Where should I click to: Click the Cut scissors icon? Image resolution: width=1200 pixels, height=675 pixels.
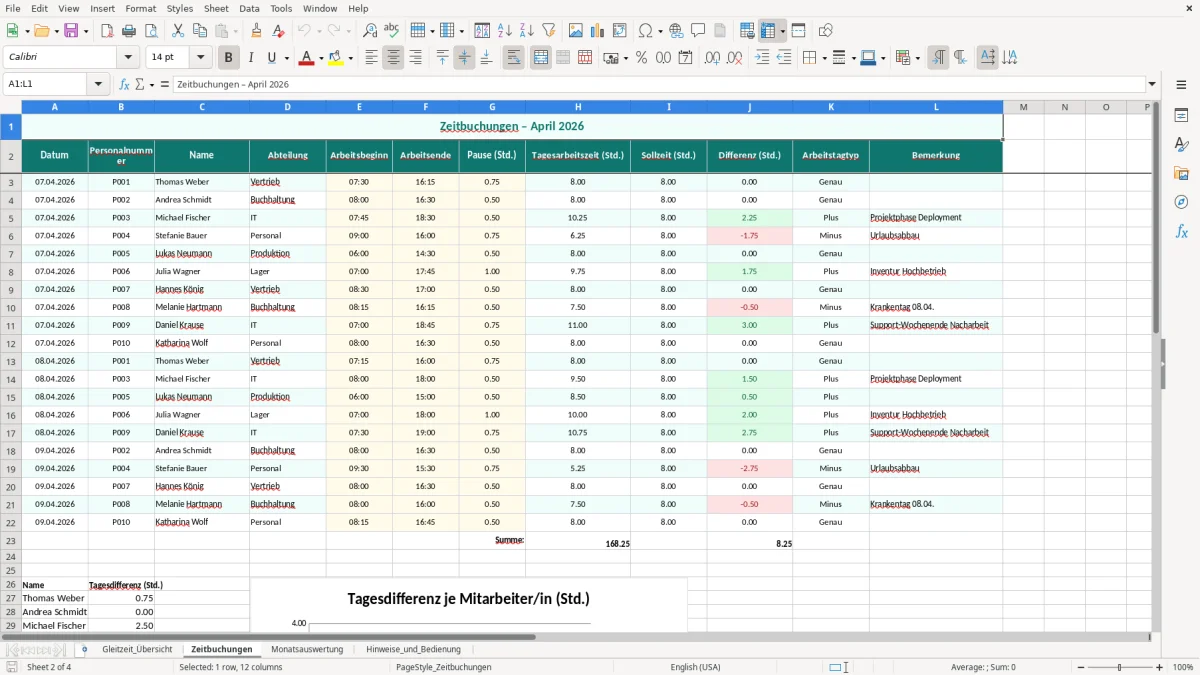pos(178,31)
